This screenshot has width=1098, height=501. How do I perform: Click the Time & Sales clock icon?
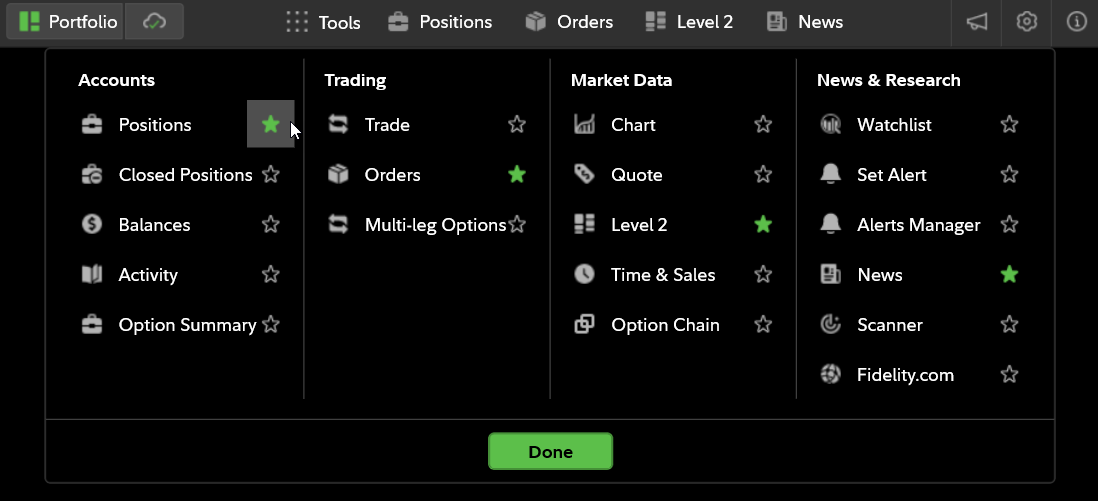click(x=584, y=275)
